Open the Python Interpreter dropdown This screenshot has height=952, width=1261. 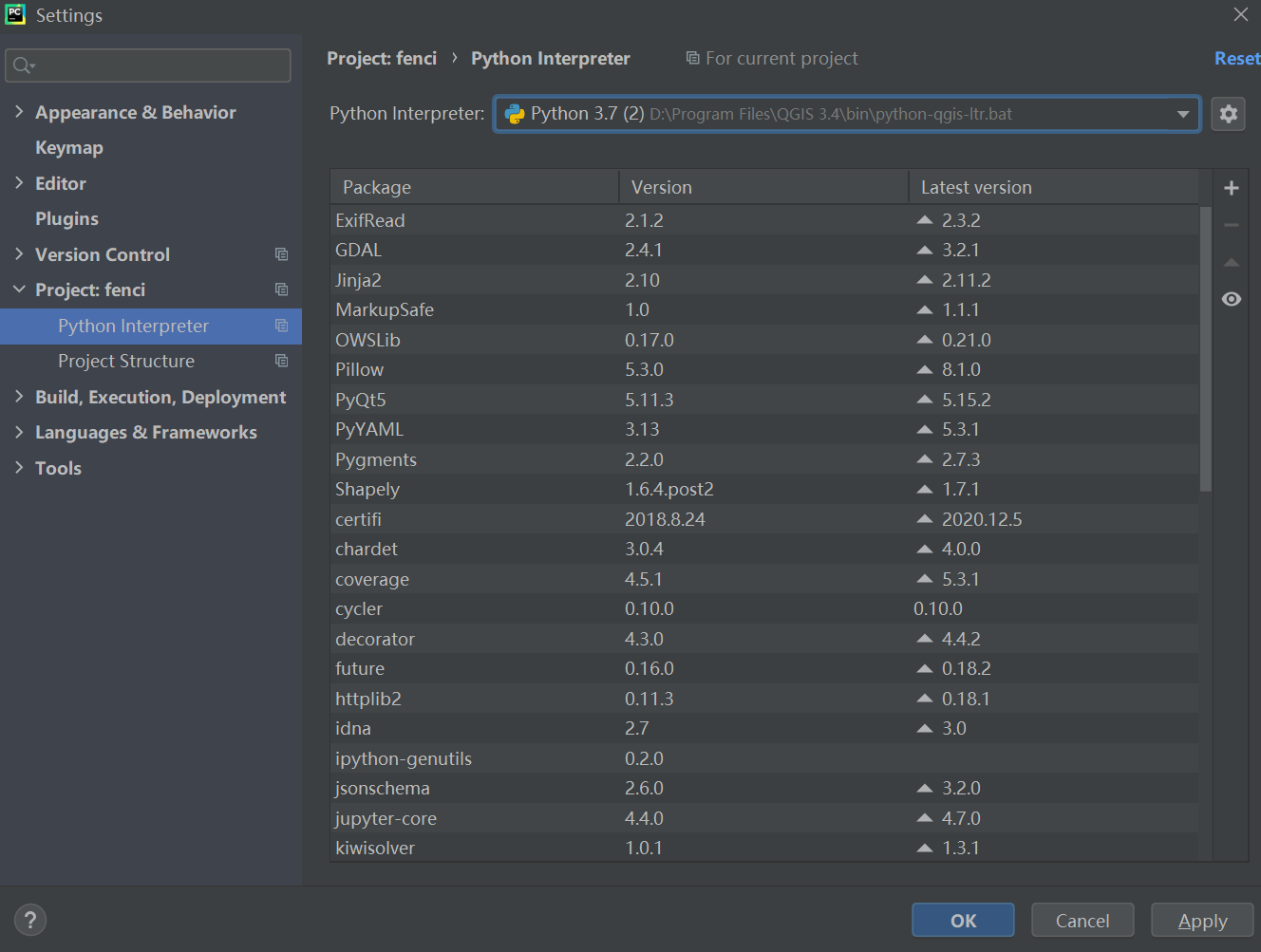coord(1183,114)
